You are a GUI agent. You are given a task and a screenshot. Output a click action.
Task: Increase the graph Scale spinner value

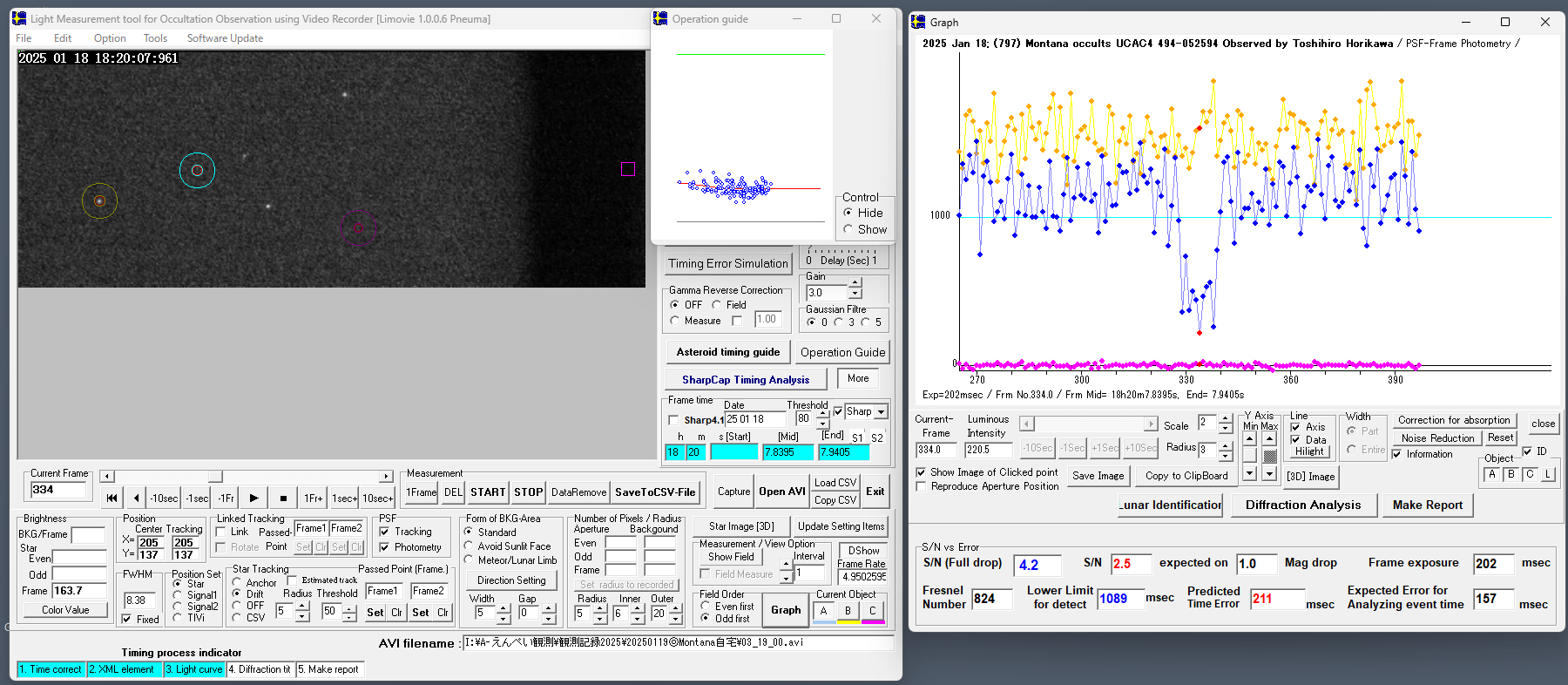click(x=1226, y=419)
